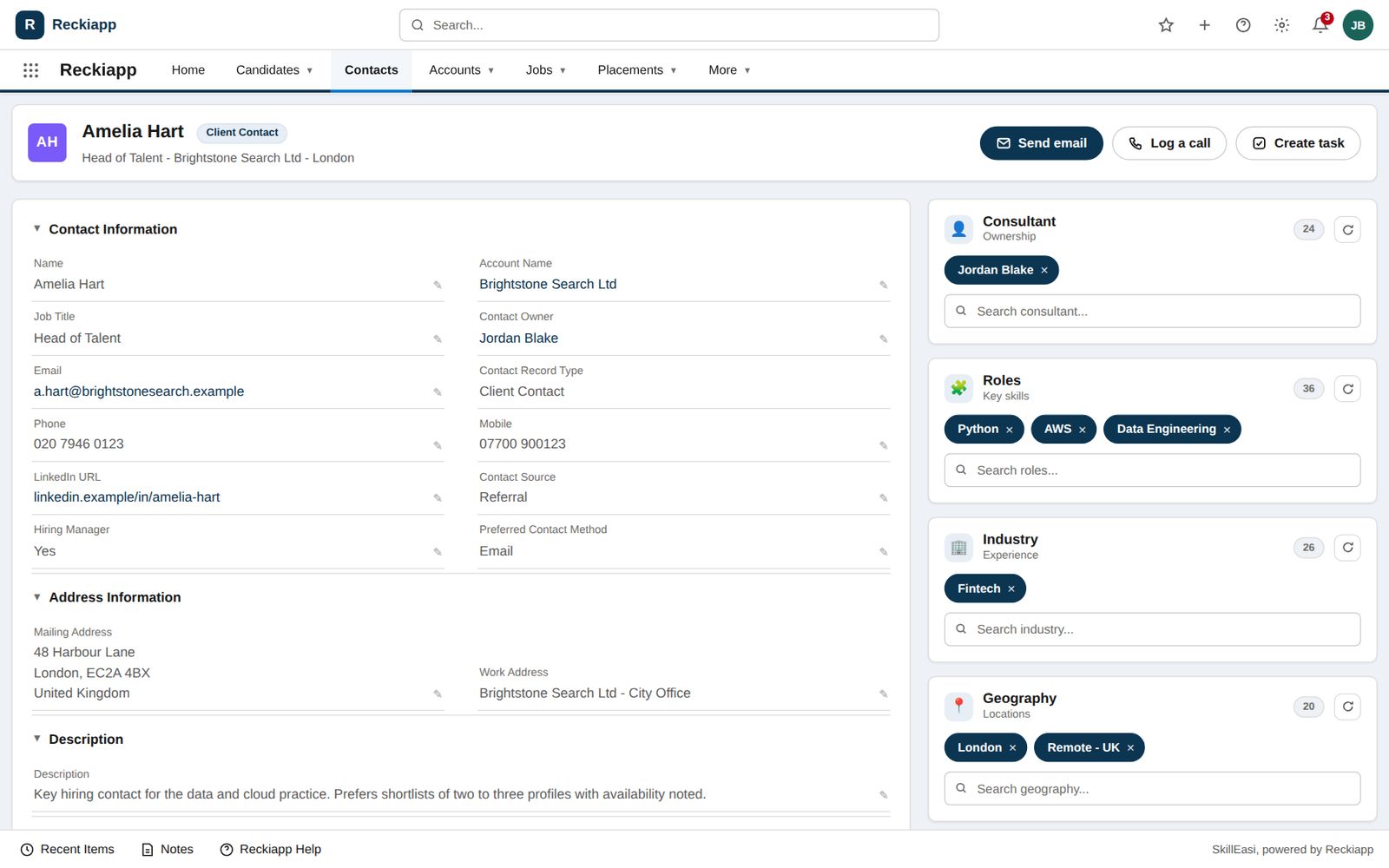1389x868 pixels.
Task: Click the favorites star icon
Action: coord(1166,25)
